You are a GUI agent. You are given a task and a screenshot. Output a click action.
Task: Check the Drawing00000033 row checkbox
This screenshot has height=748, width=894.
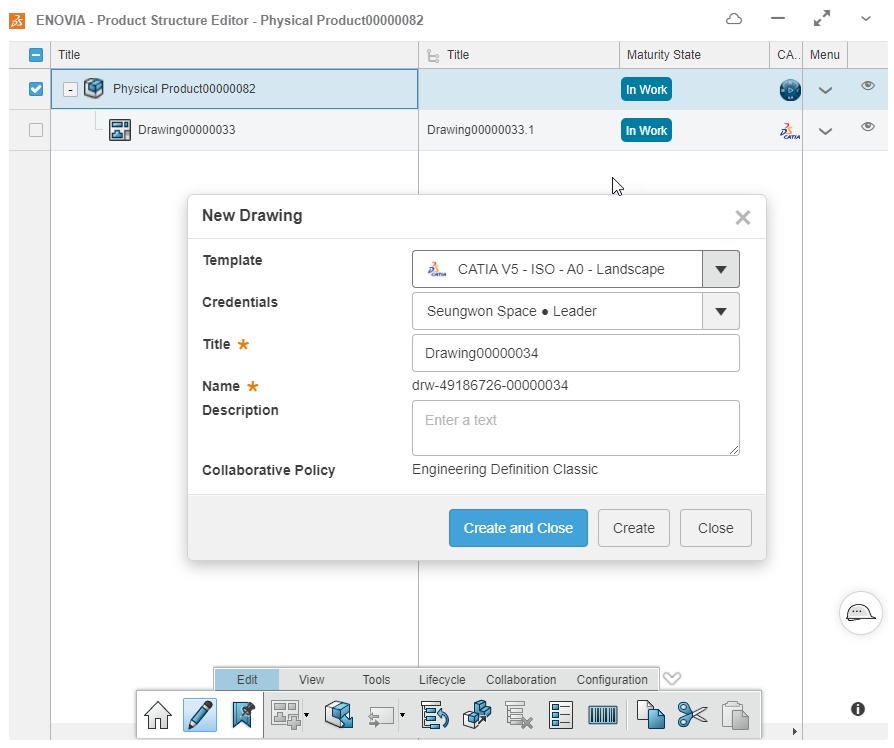point(36,130)
